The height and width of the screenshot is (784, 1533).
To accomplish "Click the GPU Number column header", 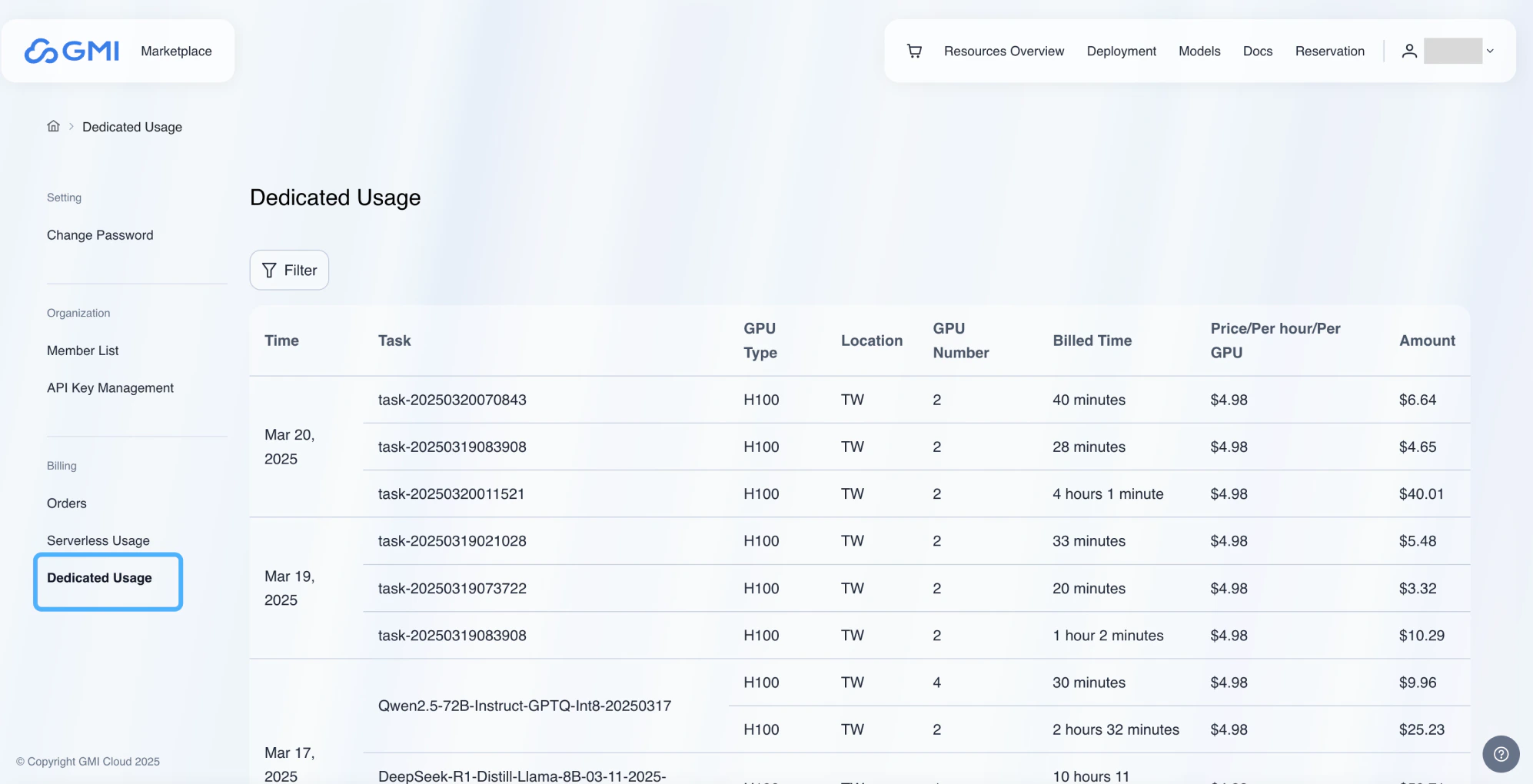I will click(x=961, y=341).
